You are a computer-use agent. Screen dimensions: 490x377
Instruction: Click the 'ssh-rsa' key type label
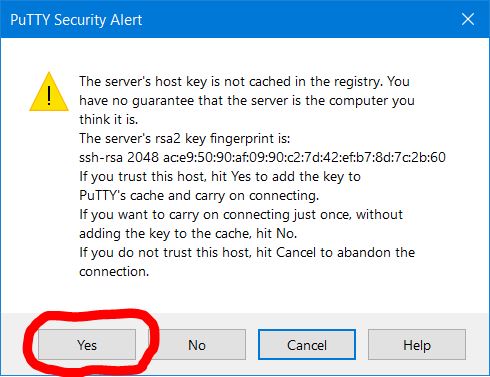[x=101, y=157]
